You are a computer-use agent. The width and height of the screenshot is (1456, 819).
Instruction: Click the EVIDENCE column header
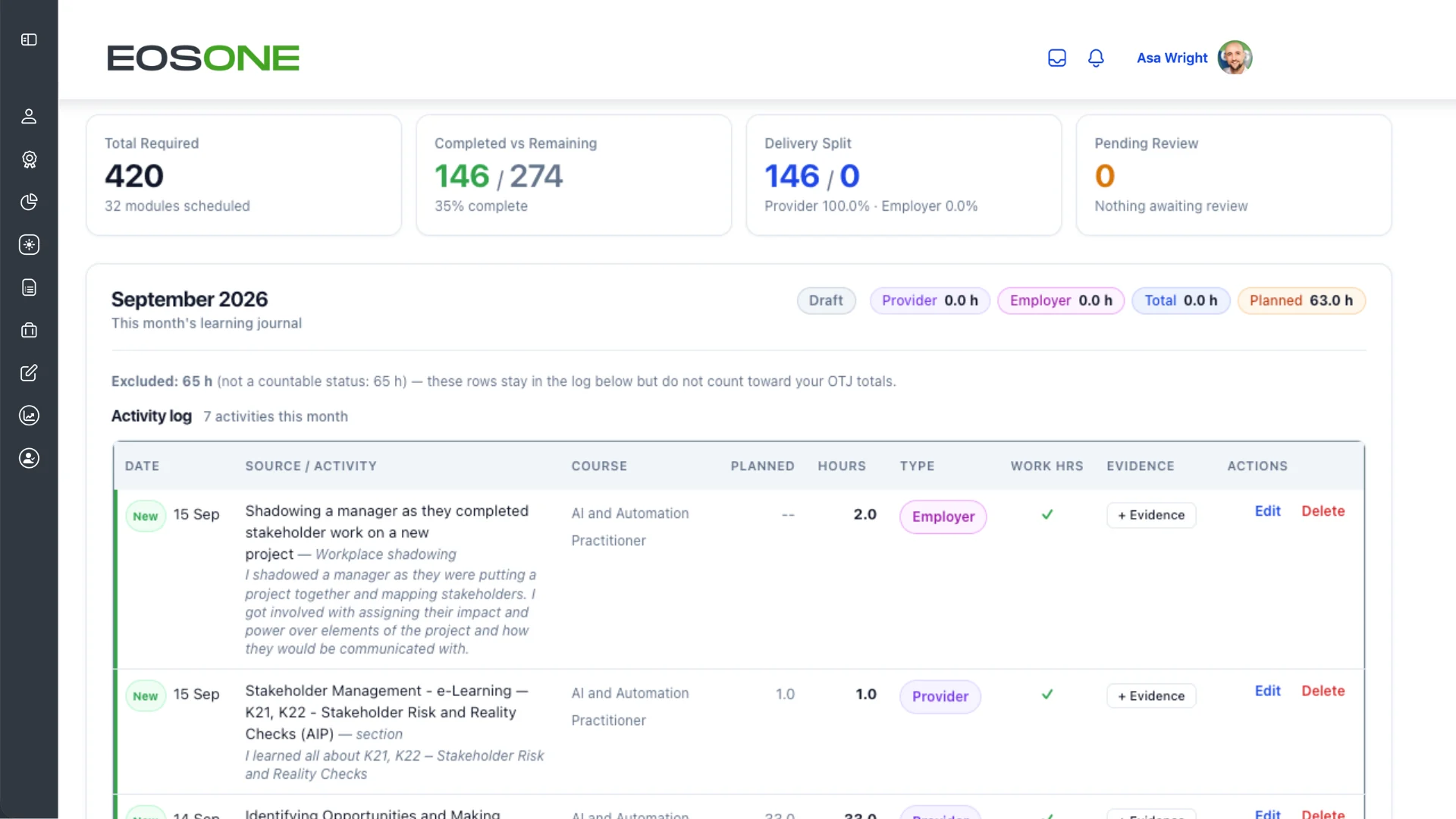click(1140, 466)
